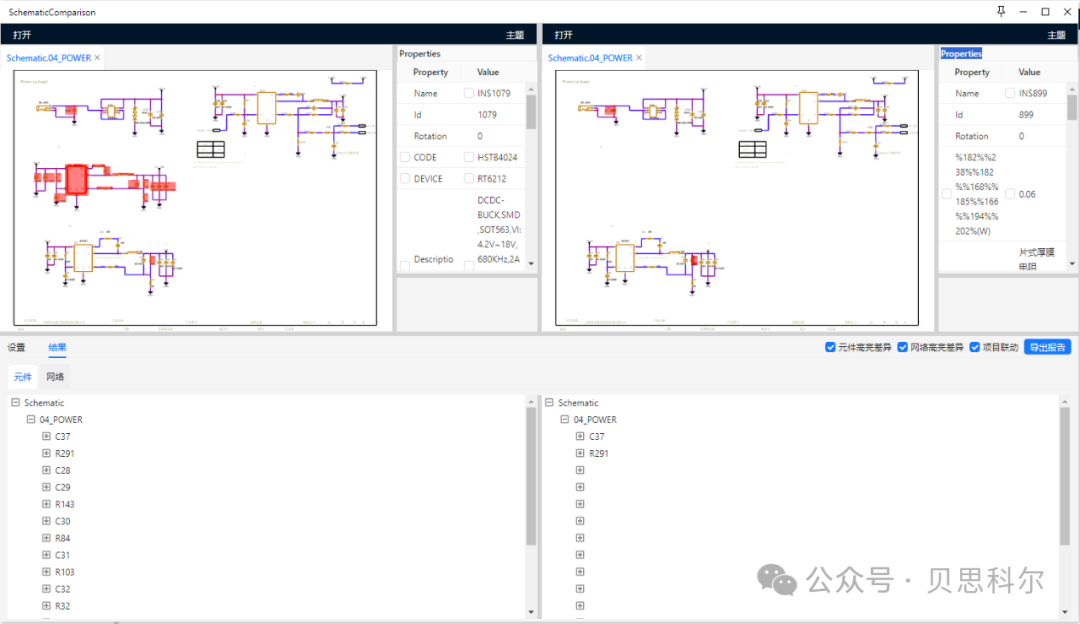Click the Value column header on left
Image resolution: width=1080 pixels, height=624 pixels.
[x=488, y=72]
